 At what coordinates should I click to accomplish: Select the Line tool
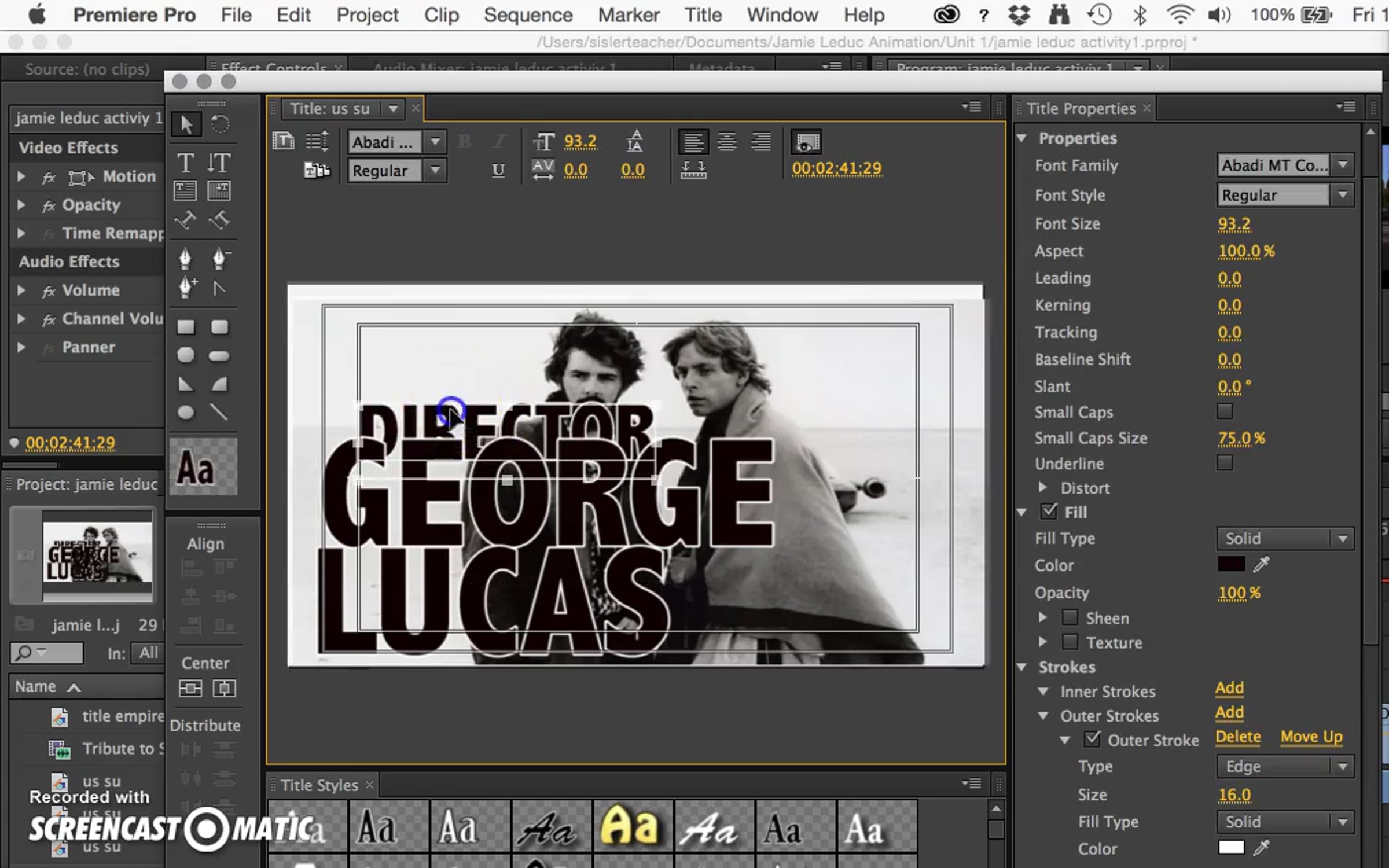coord(219,413)
